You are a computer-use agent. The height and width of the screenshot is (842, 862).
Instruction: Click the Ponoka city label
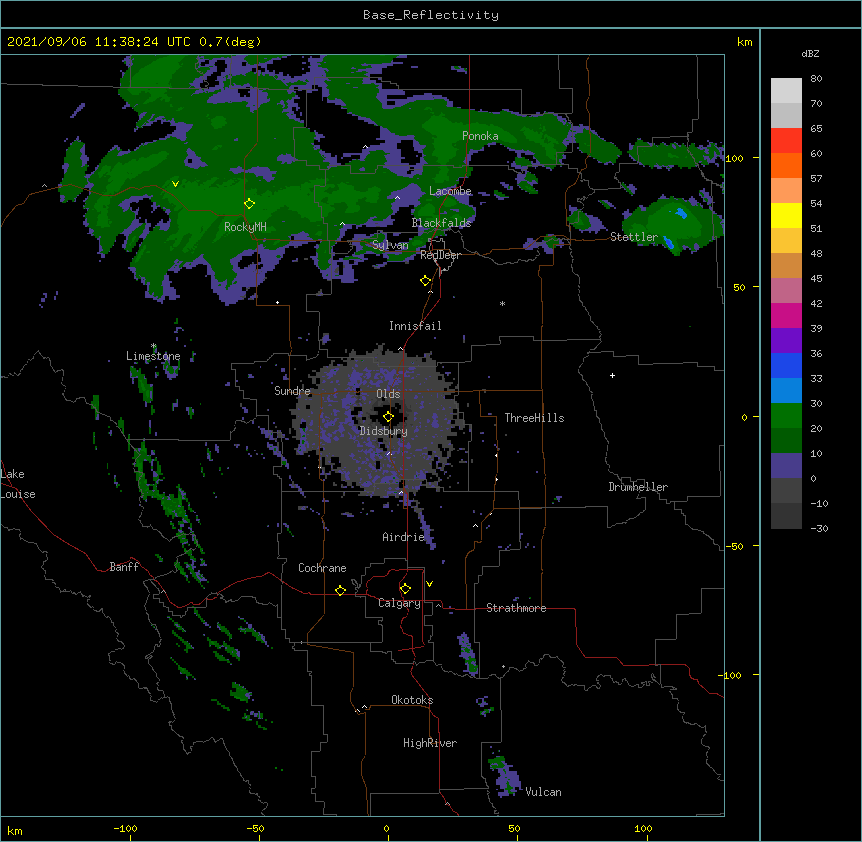[480, 136]
